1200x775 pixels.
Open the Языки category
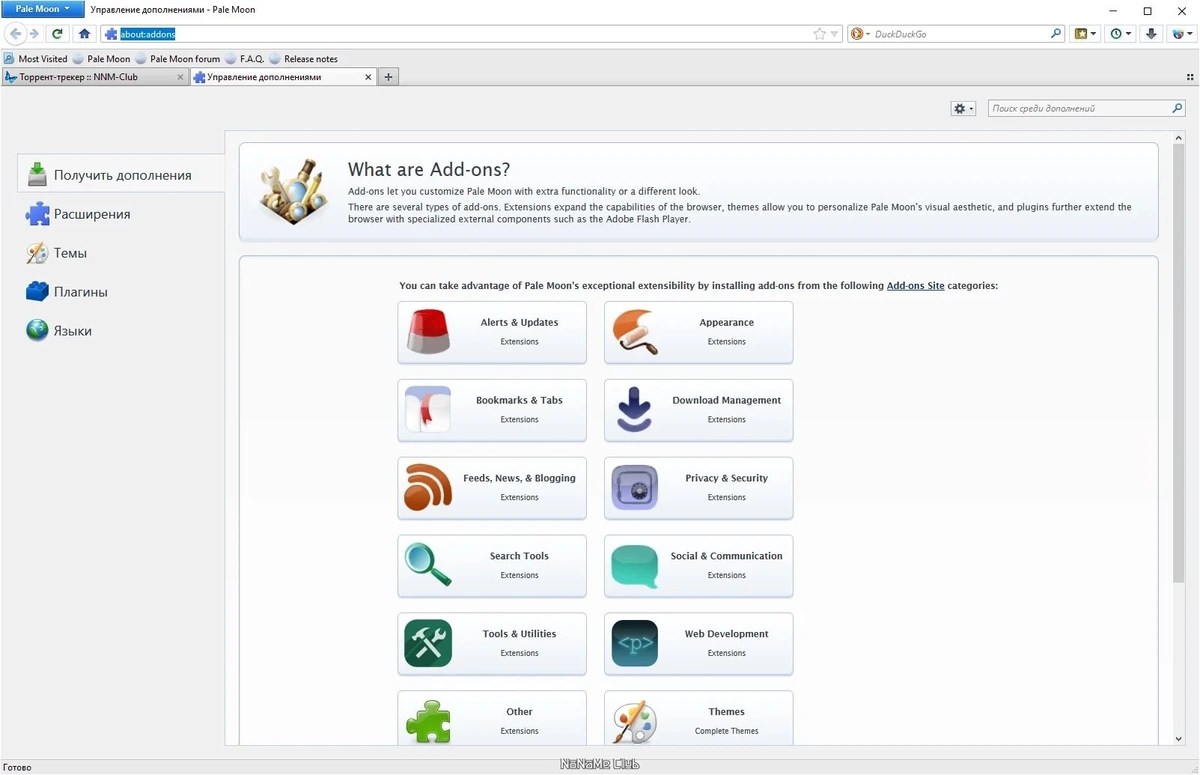click(121, 331)
